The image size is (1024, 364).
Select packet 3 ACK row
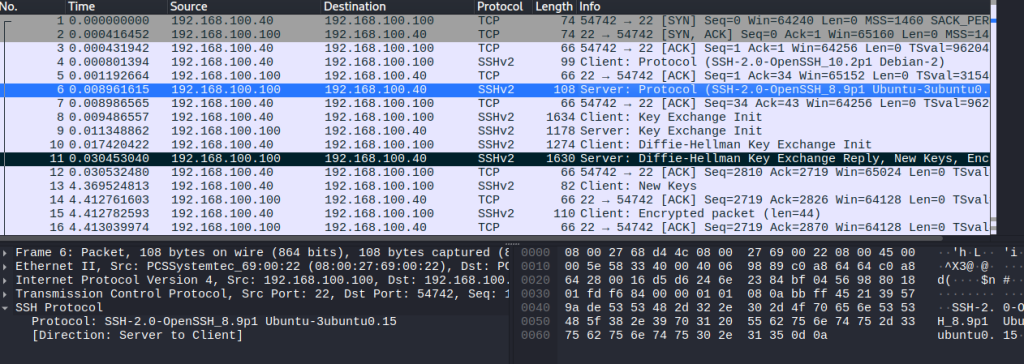495,48
